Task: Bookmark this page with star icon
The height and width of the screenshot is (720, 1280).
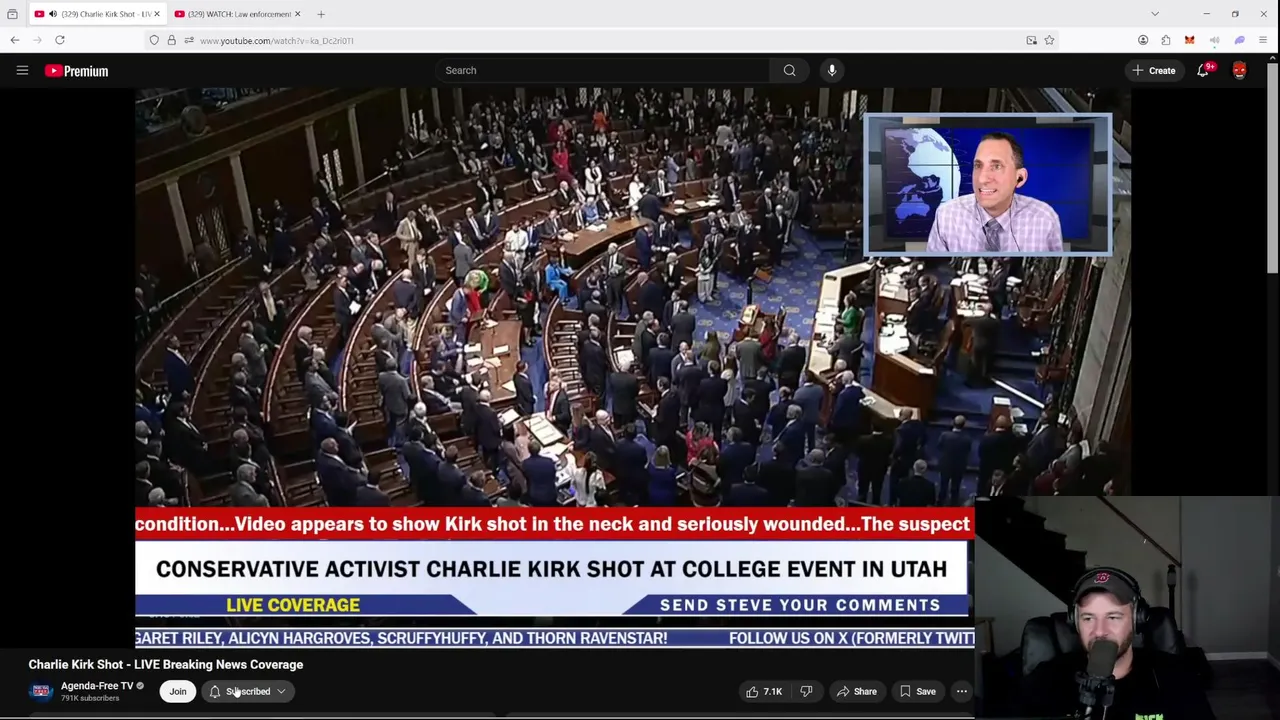Action: click(1049, 40)
